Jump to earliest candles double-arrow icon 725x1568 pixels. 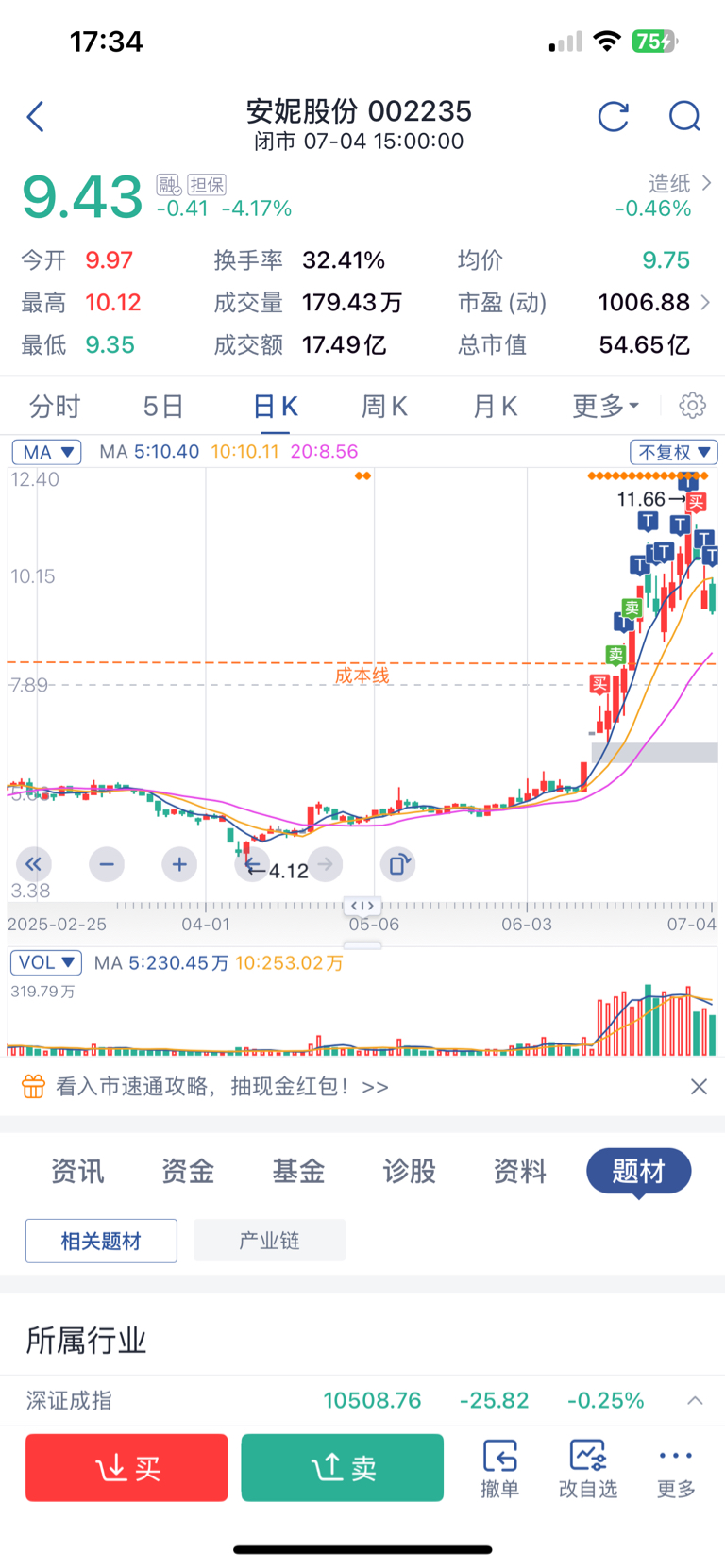[34, 864]
